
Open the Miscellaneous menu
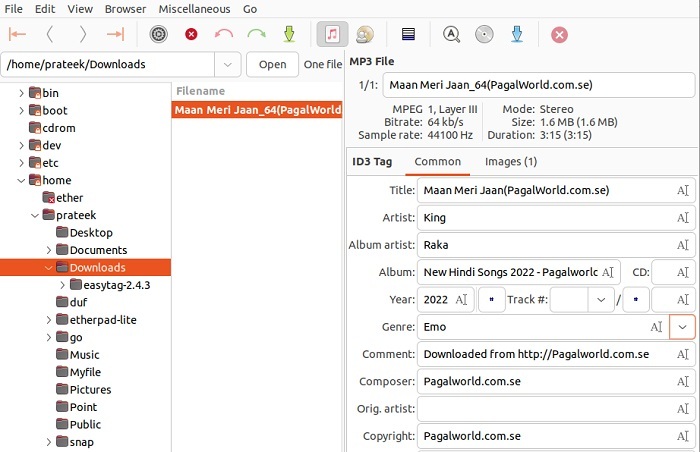[x=195, y=9]
